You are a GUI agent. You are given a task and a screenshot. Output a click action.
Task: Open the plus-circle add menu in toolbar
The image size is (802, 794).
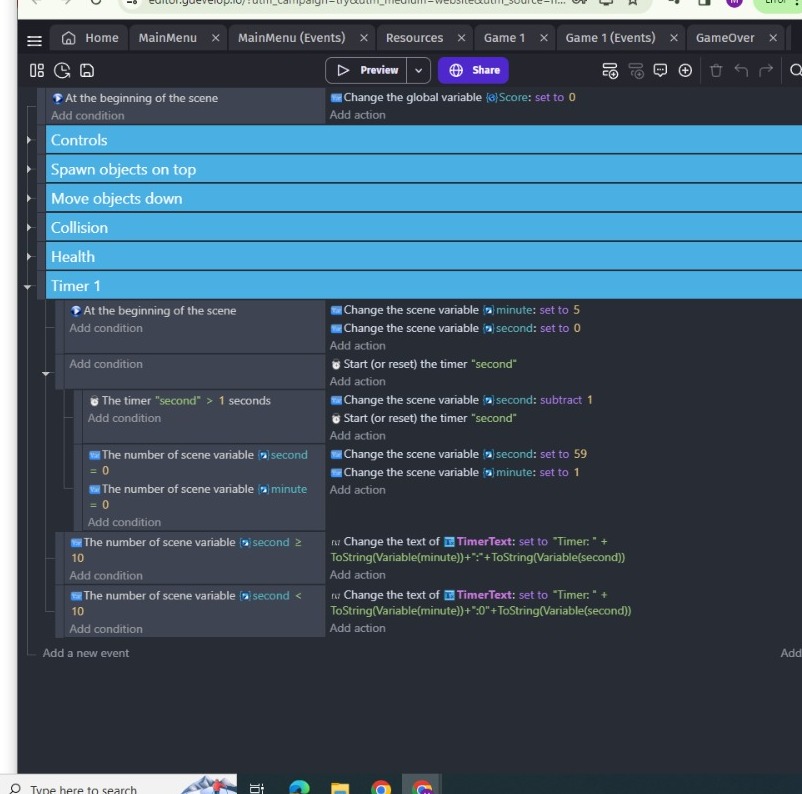click(684, 71)
